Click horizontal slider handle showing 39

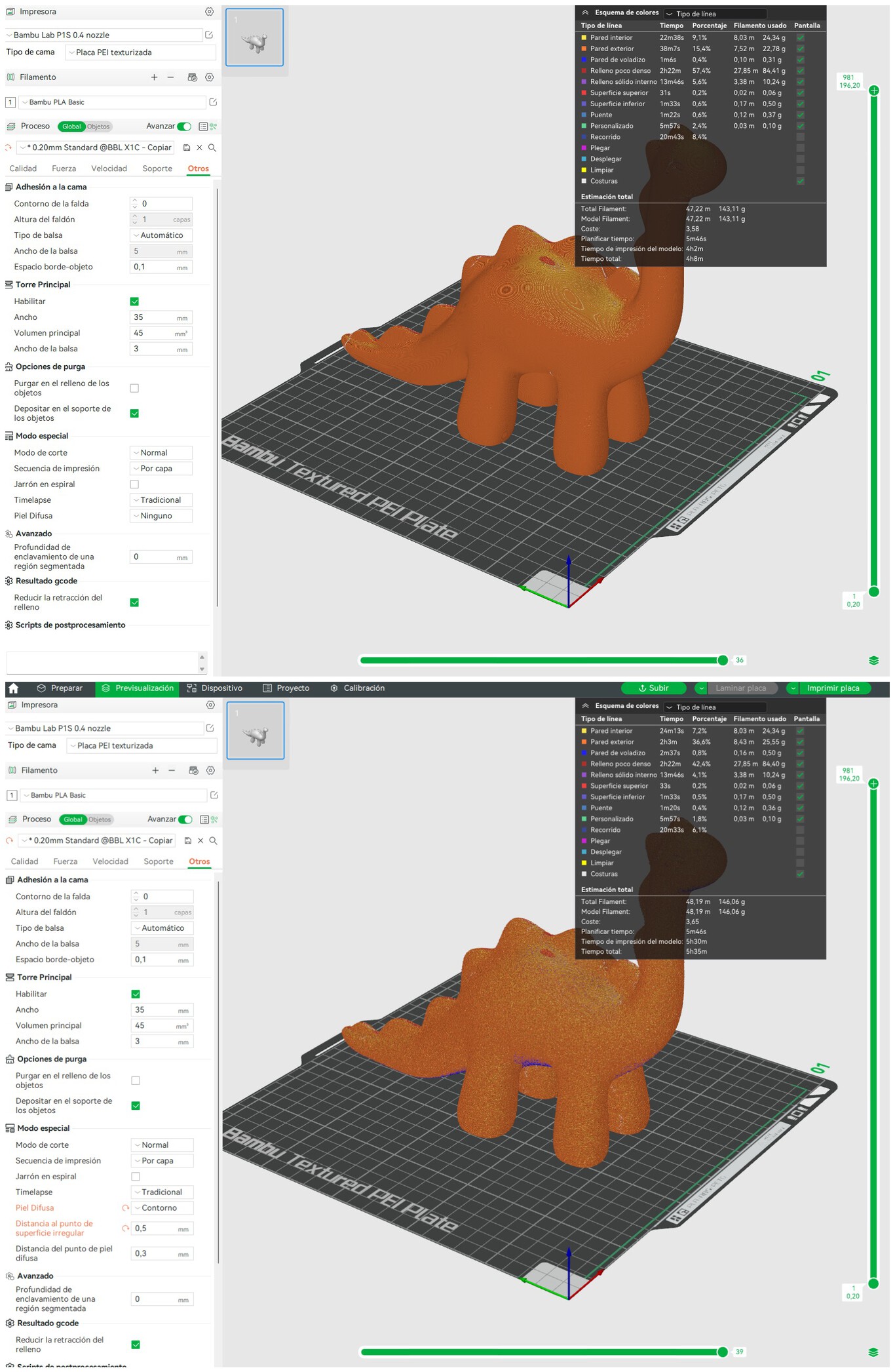click(723, 1352)
